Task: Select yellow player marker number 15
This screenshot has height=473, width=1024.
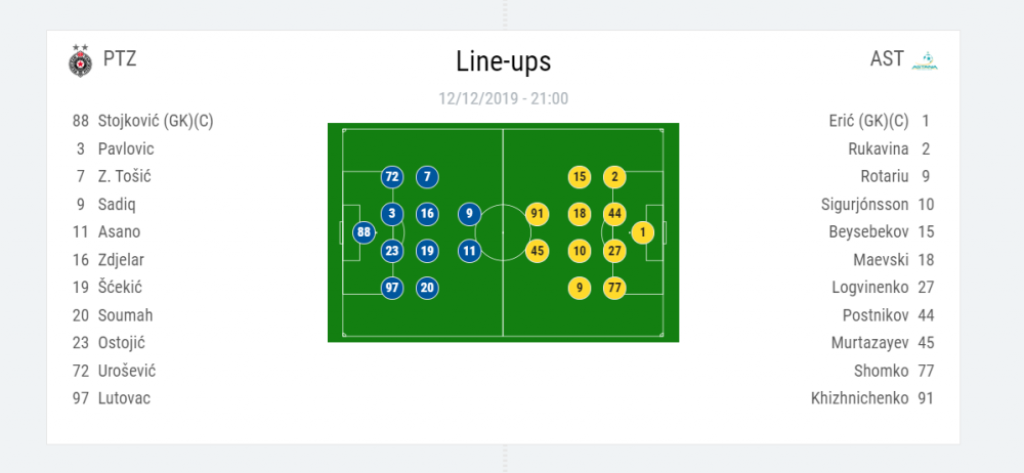Action: (x=579, y=177)
